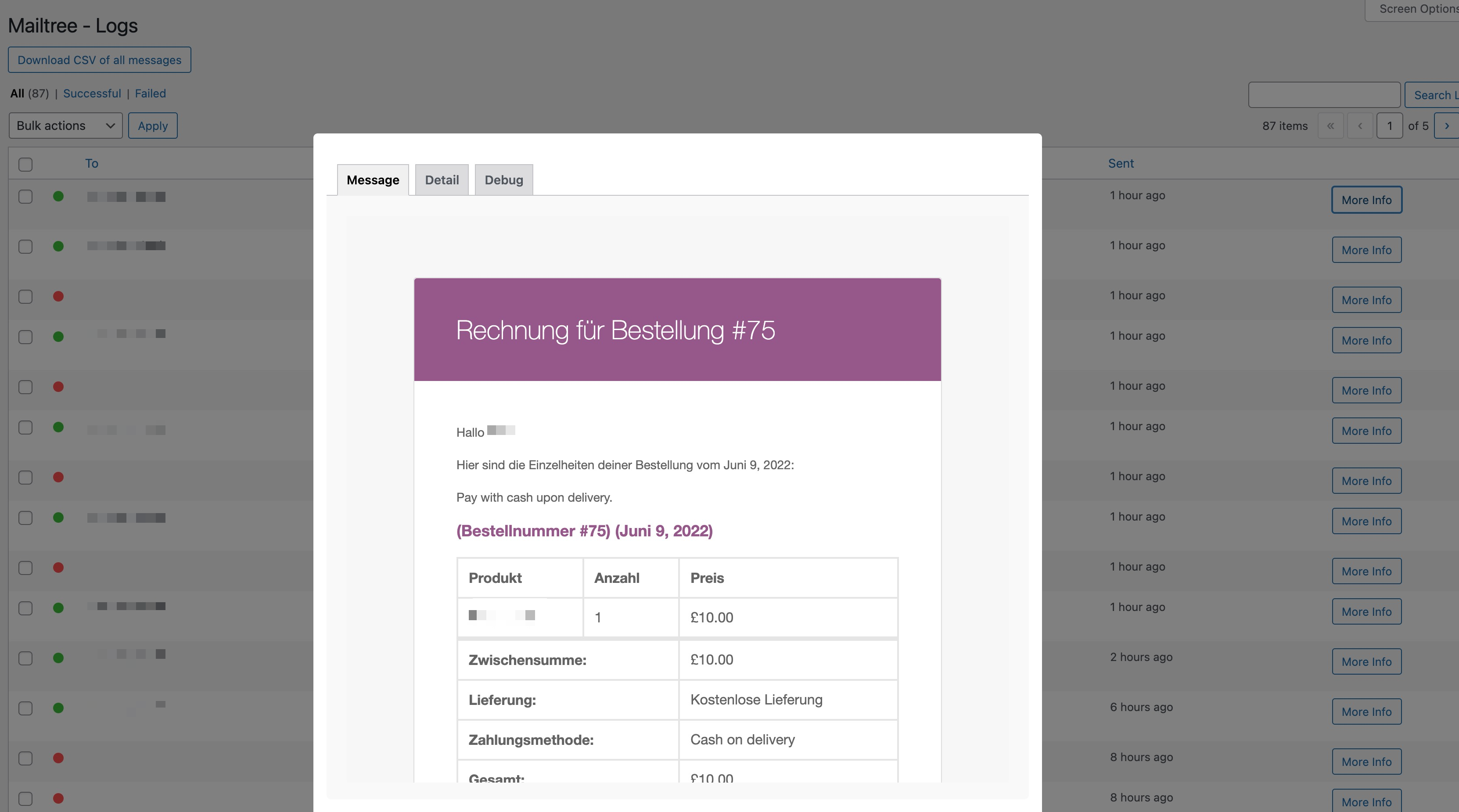Click the 'Zwischensumme:' label
1459x812 pixels.
tap(527, 660)
